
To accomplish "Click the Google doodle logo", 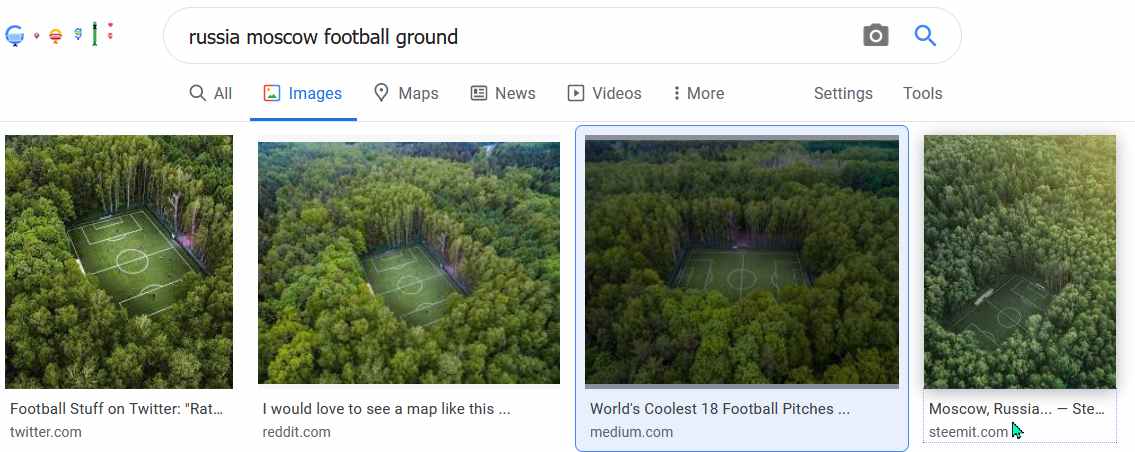I will 59,34.
